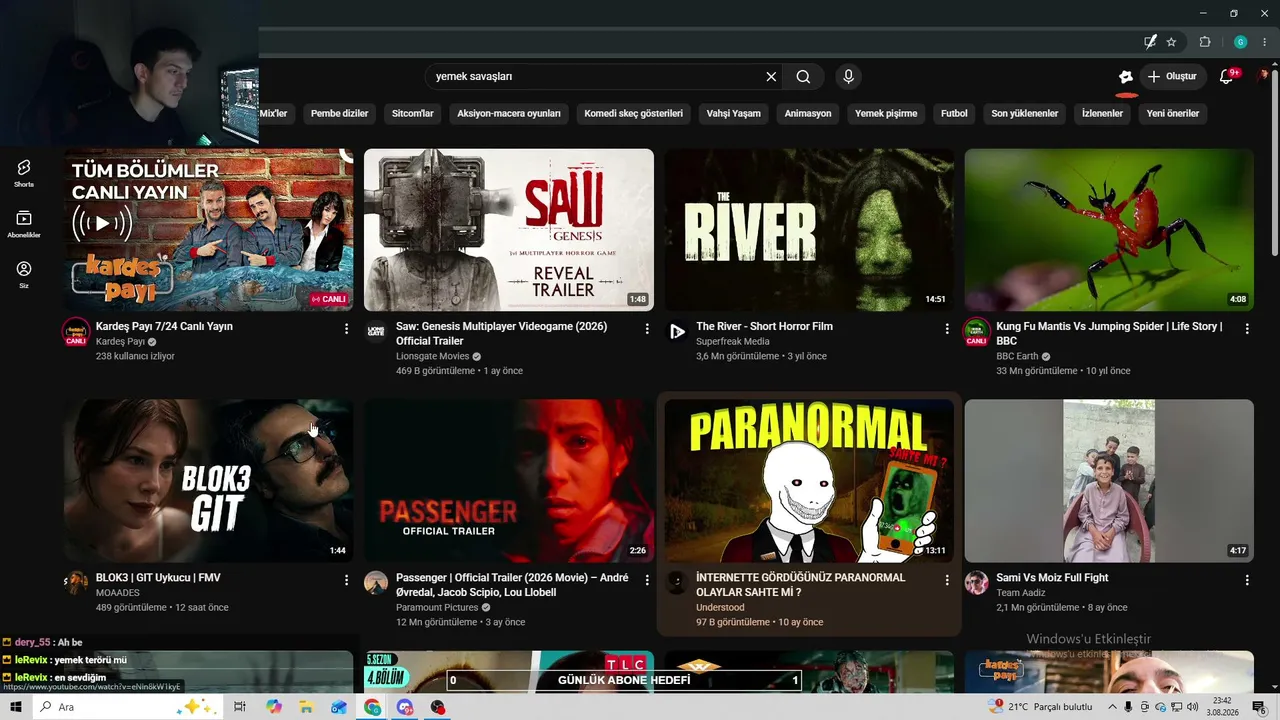
Task: Open the Windows Start menu
Action: (x=16, y=707)
